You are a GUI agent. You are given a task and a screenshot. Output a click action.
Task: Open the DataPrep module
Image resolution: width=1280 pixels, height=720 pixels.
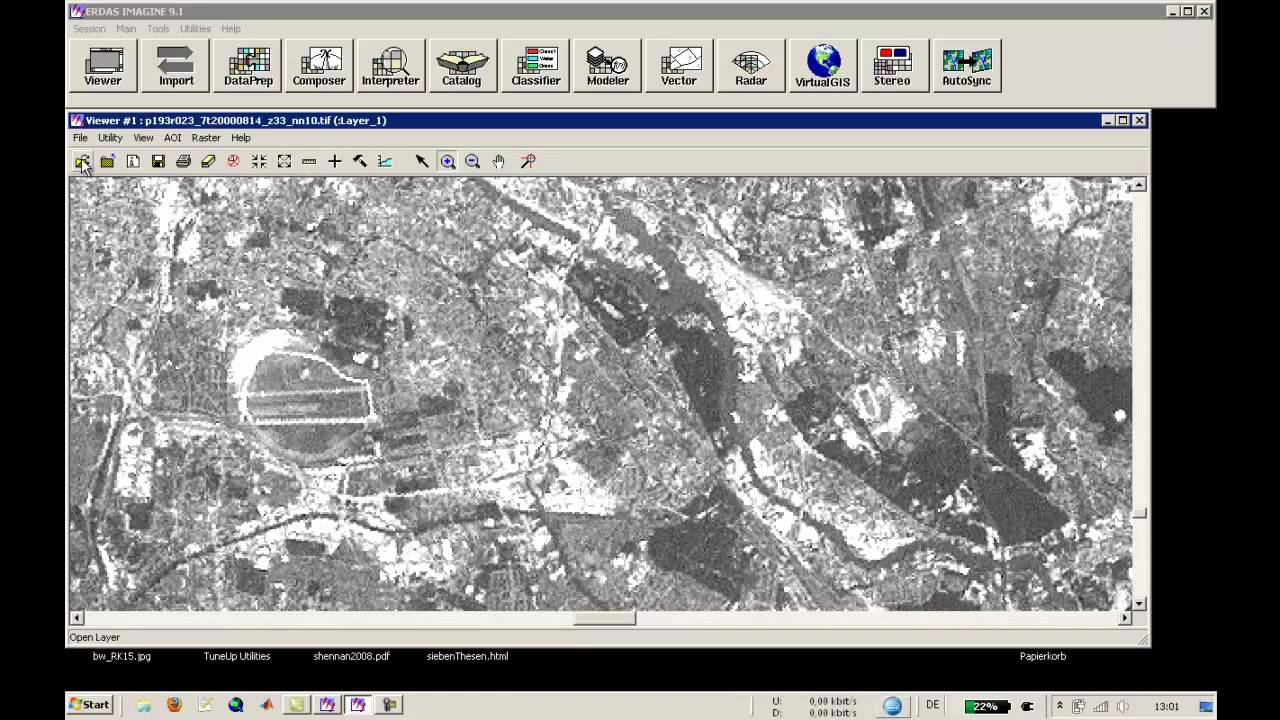click(x=248, y=66)
